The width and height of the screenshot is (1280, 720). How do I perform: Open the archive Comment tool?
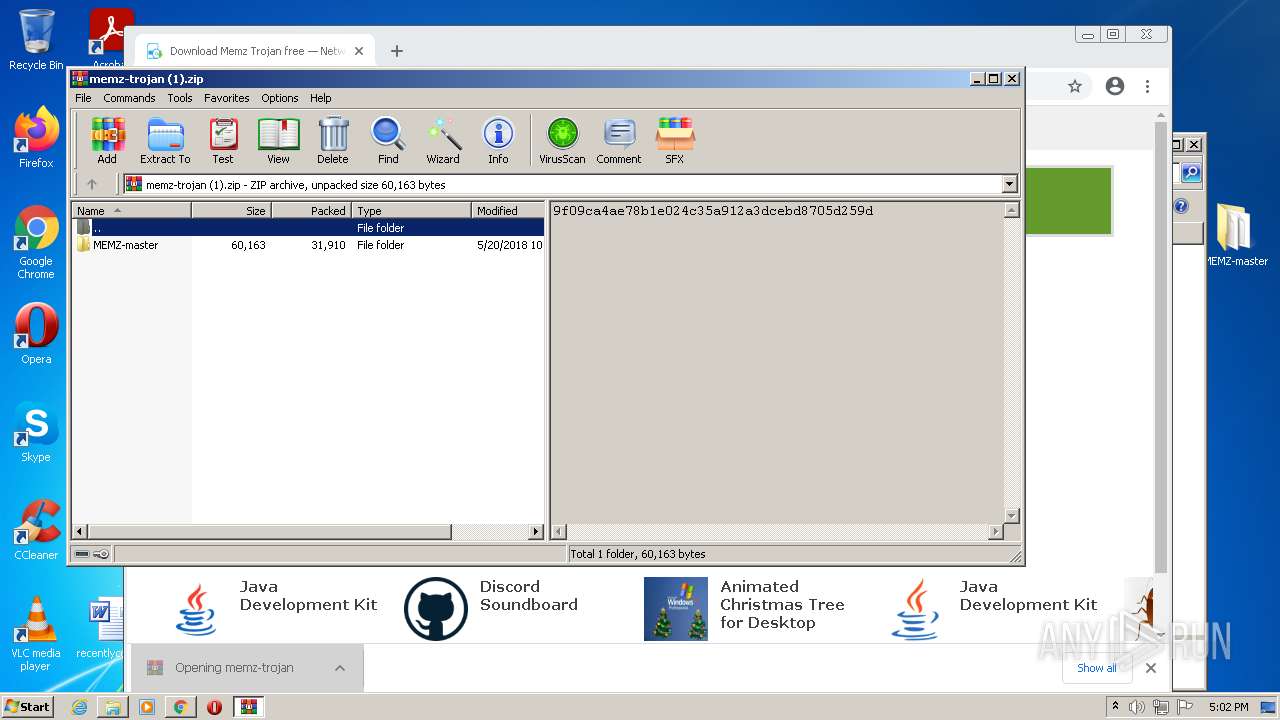point(619,140)
